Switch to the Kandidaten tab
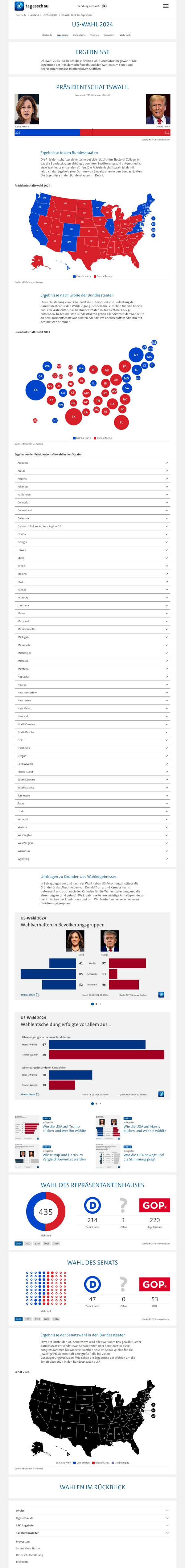Image resolution: width=185 pixels, height=1568 pixels. pos(79,35)
